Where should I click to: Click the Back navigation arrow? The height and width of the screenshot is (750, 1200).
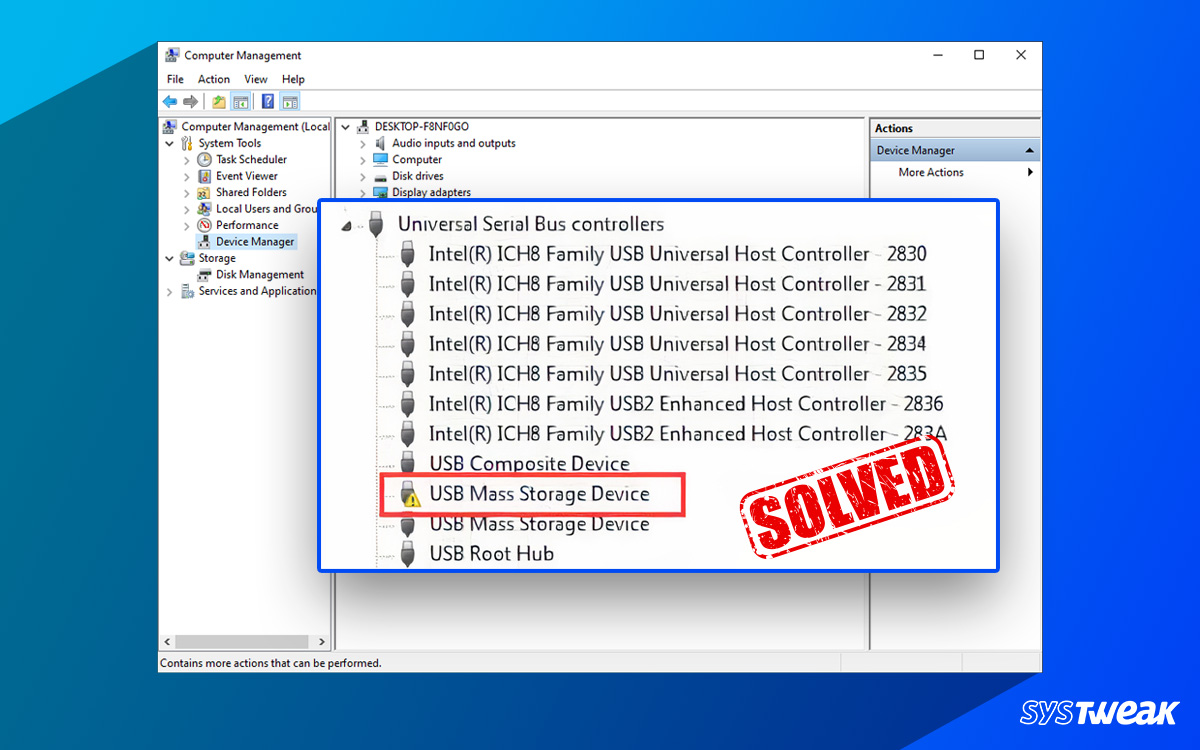coord(169,101)
